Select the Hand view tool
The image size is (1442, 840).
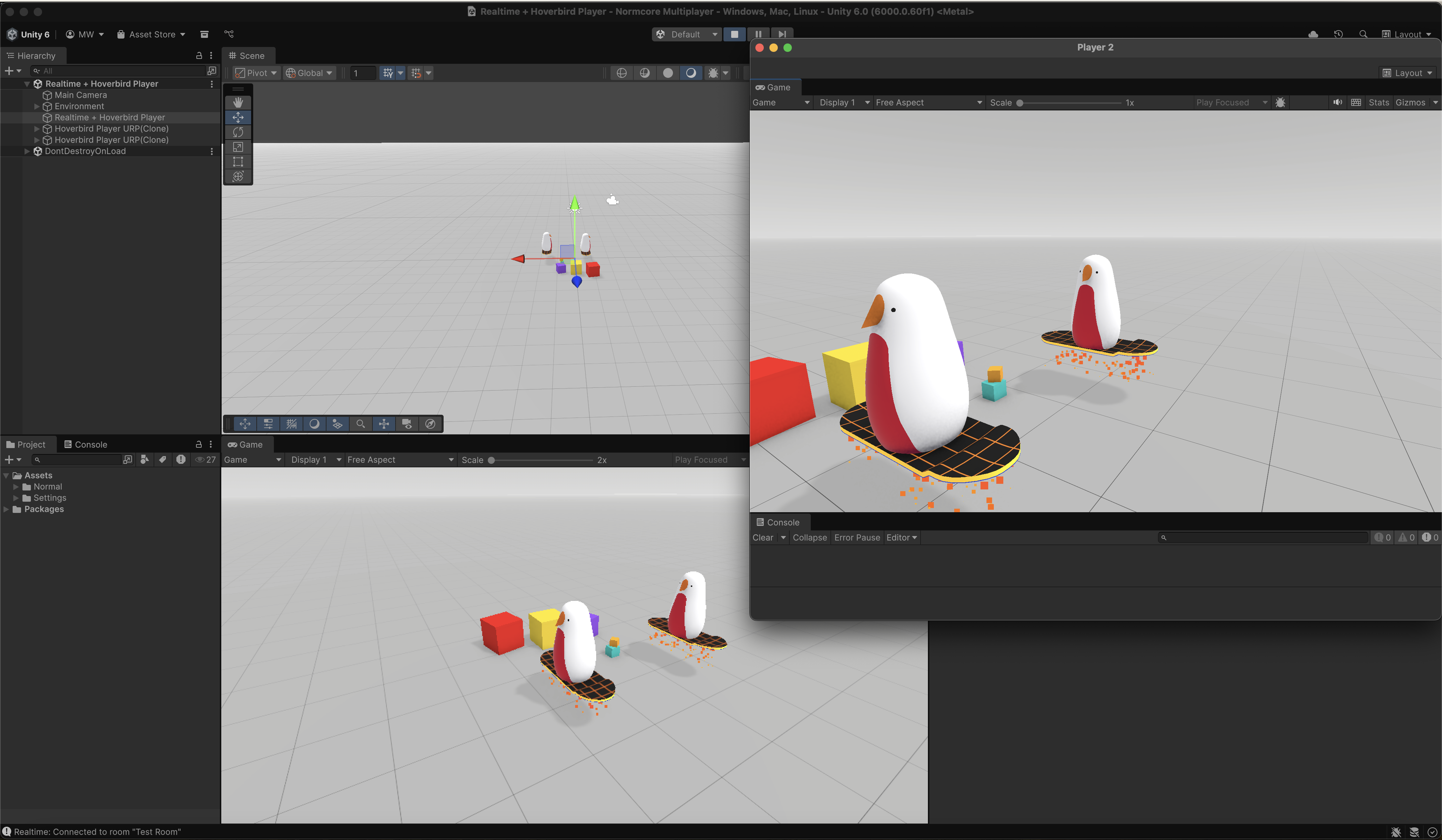[x=238, y=102]
